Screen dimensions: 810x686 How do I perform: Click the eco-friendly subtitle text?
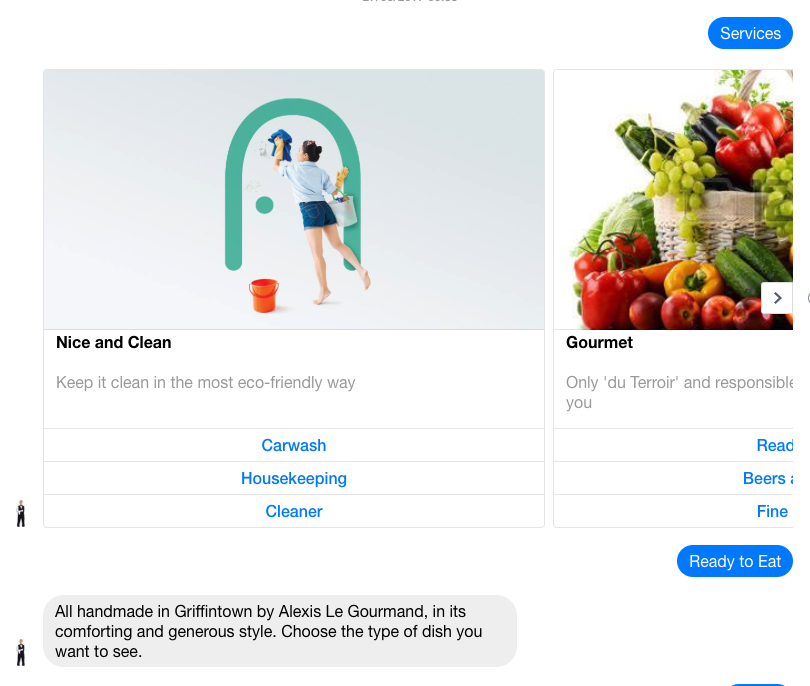point(206,383)
